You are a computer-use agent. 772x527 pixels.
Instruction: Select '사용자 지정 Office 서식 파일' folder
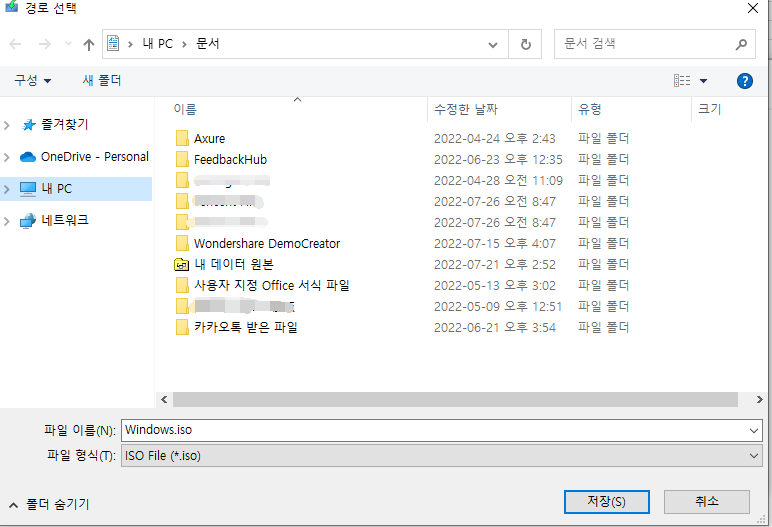[x=272, y=285]
